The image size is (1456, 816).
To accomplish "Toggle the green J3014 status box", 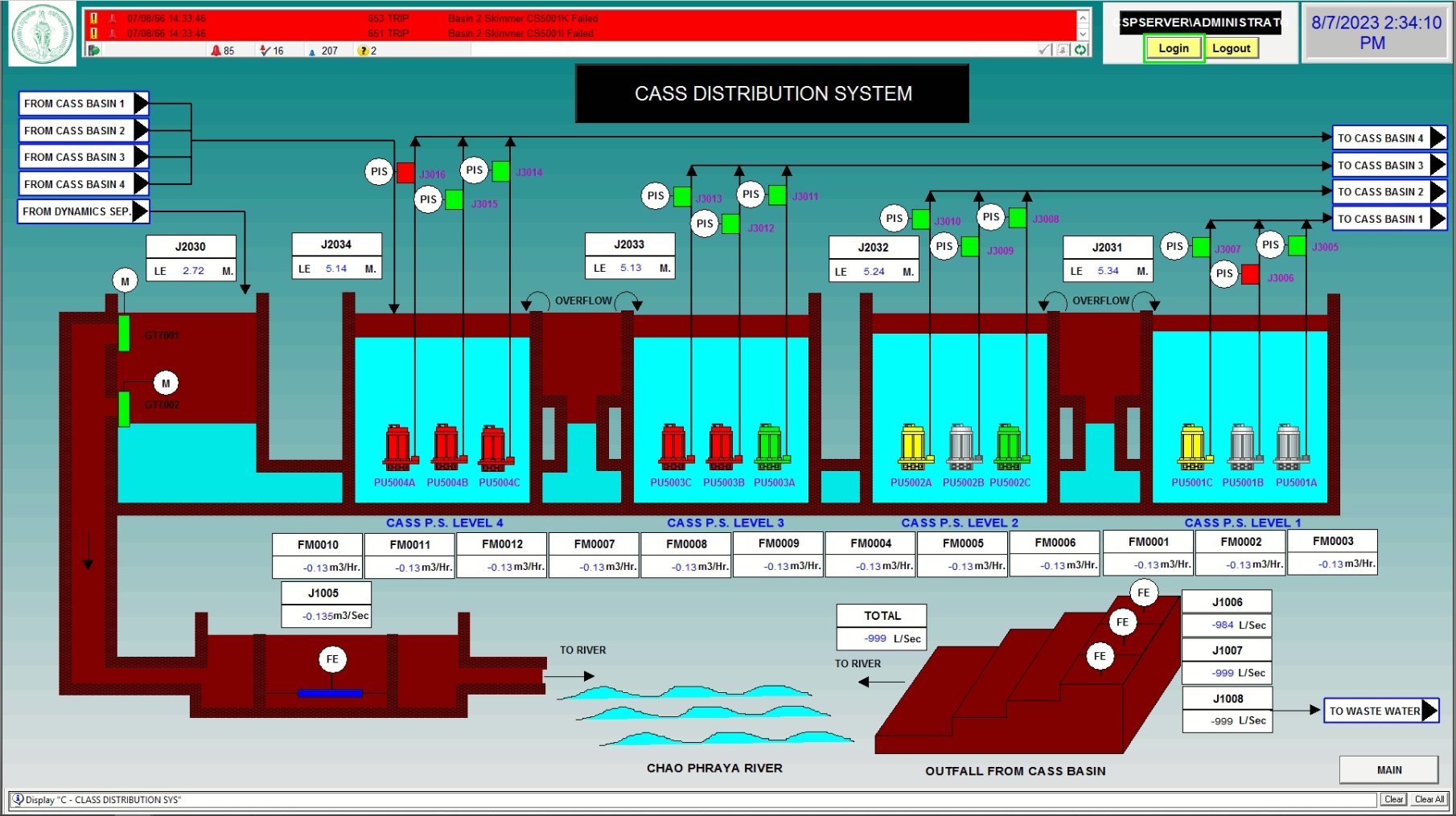I will pyautogui.click(x=500, y=171).
